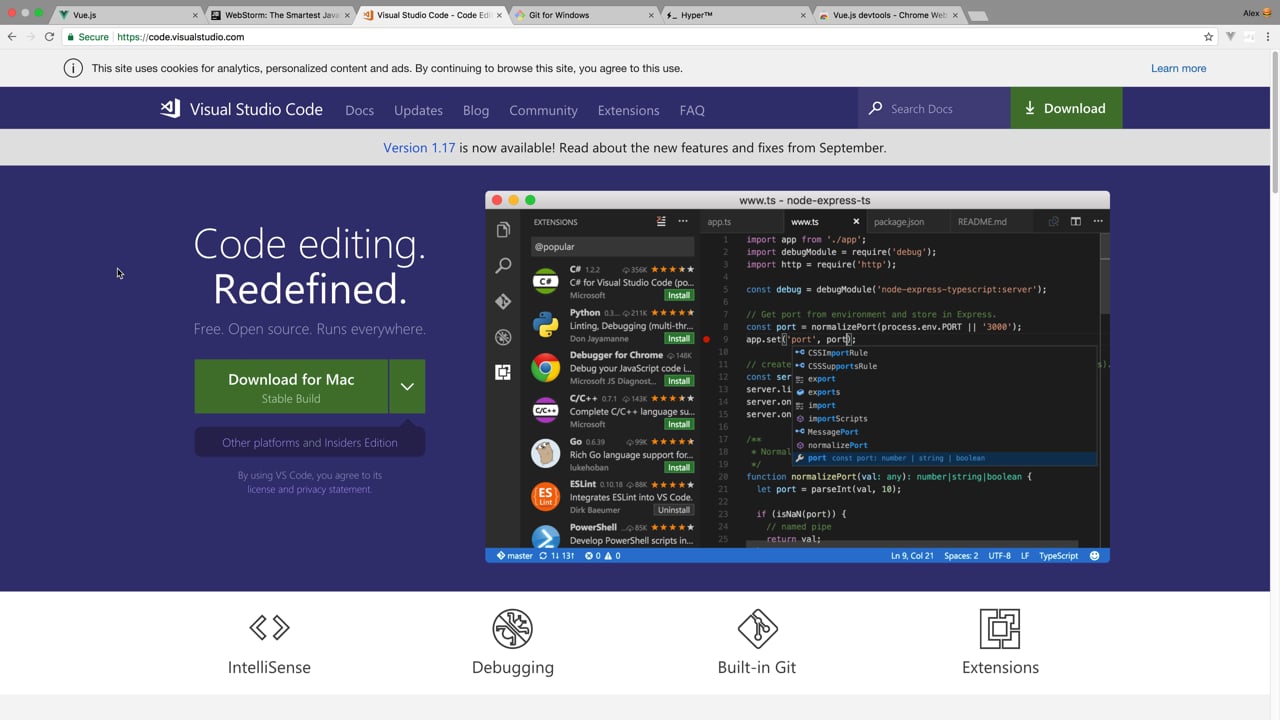Viewport: 1280px width, 720px height.
Task: Uninstall the ESLint extension
Action: [674, 510]
